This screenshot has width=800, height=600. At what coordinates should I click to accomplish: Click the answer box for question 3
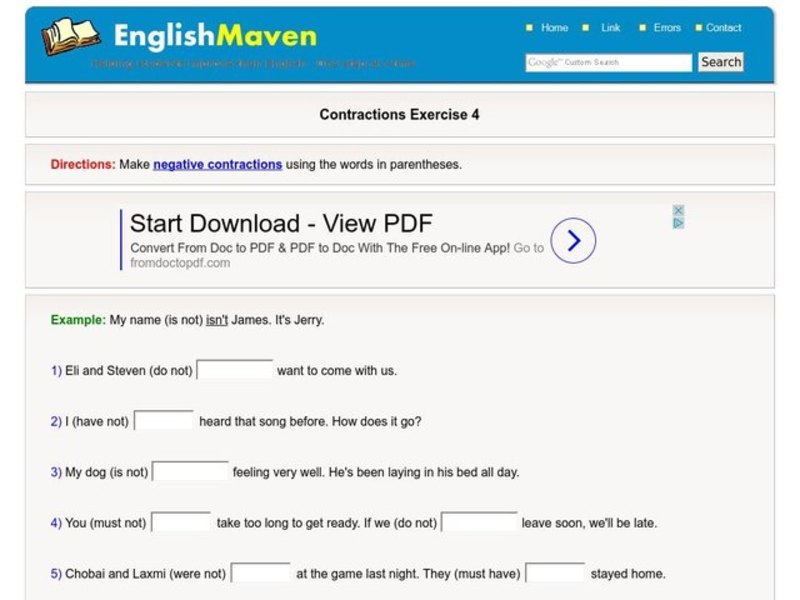tap(191, 471)
